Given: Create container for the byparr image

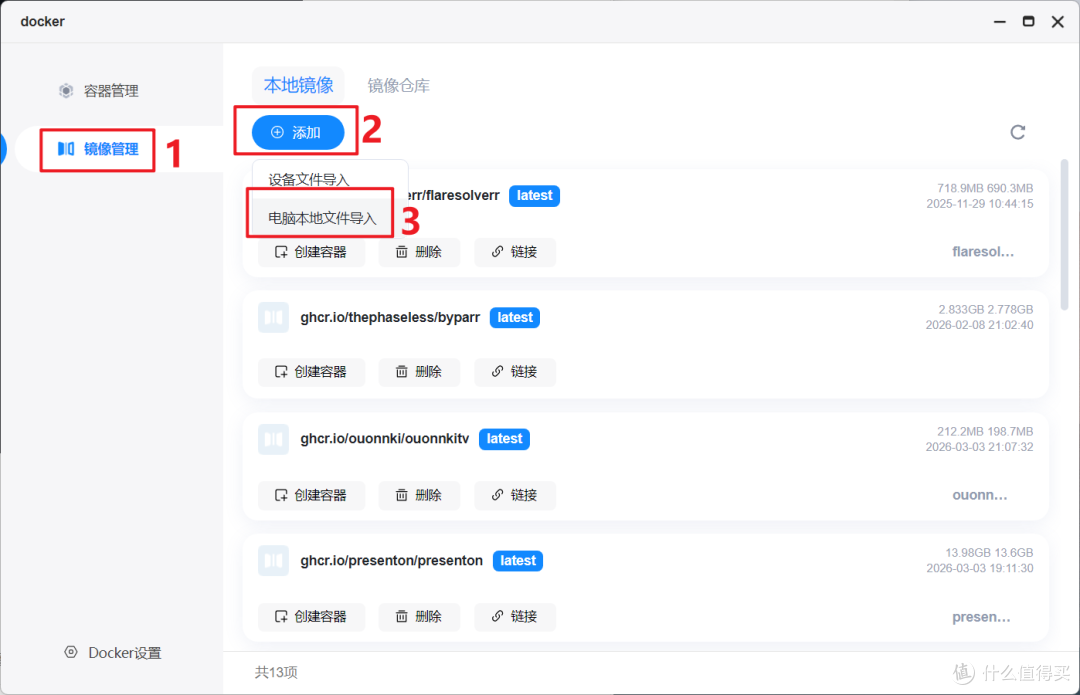Looking at the screenshot, I should point(311,372).
